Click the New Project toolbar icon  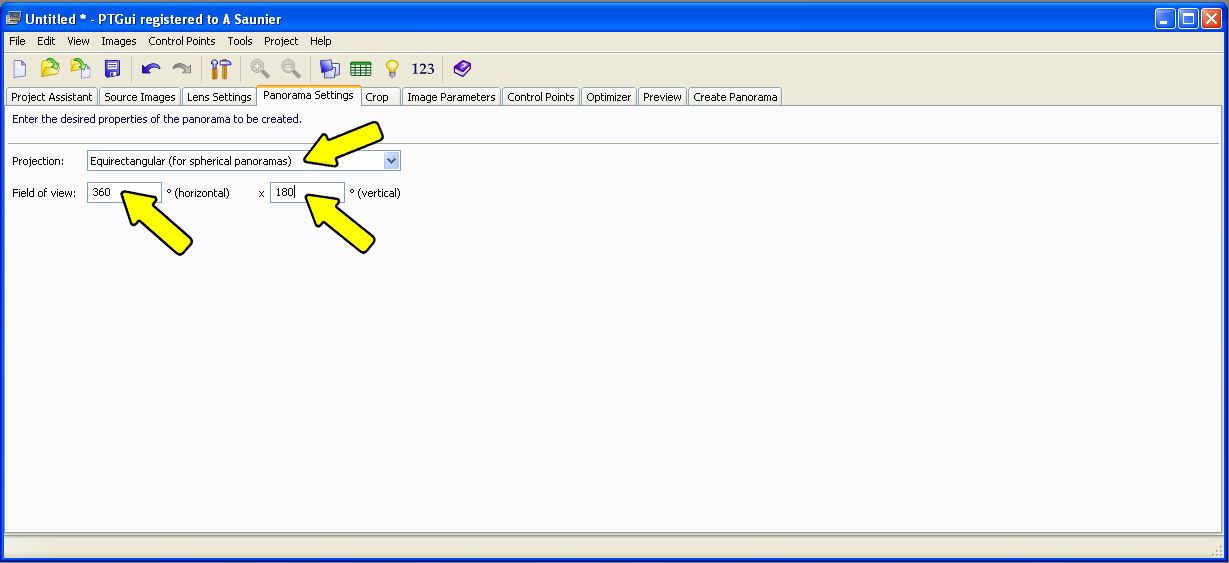click(20, 69)
